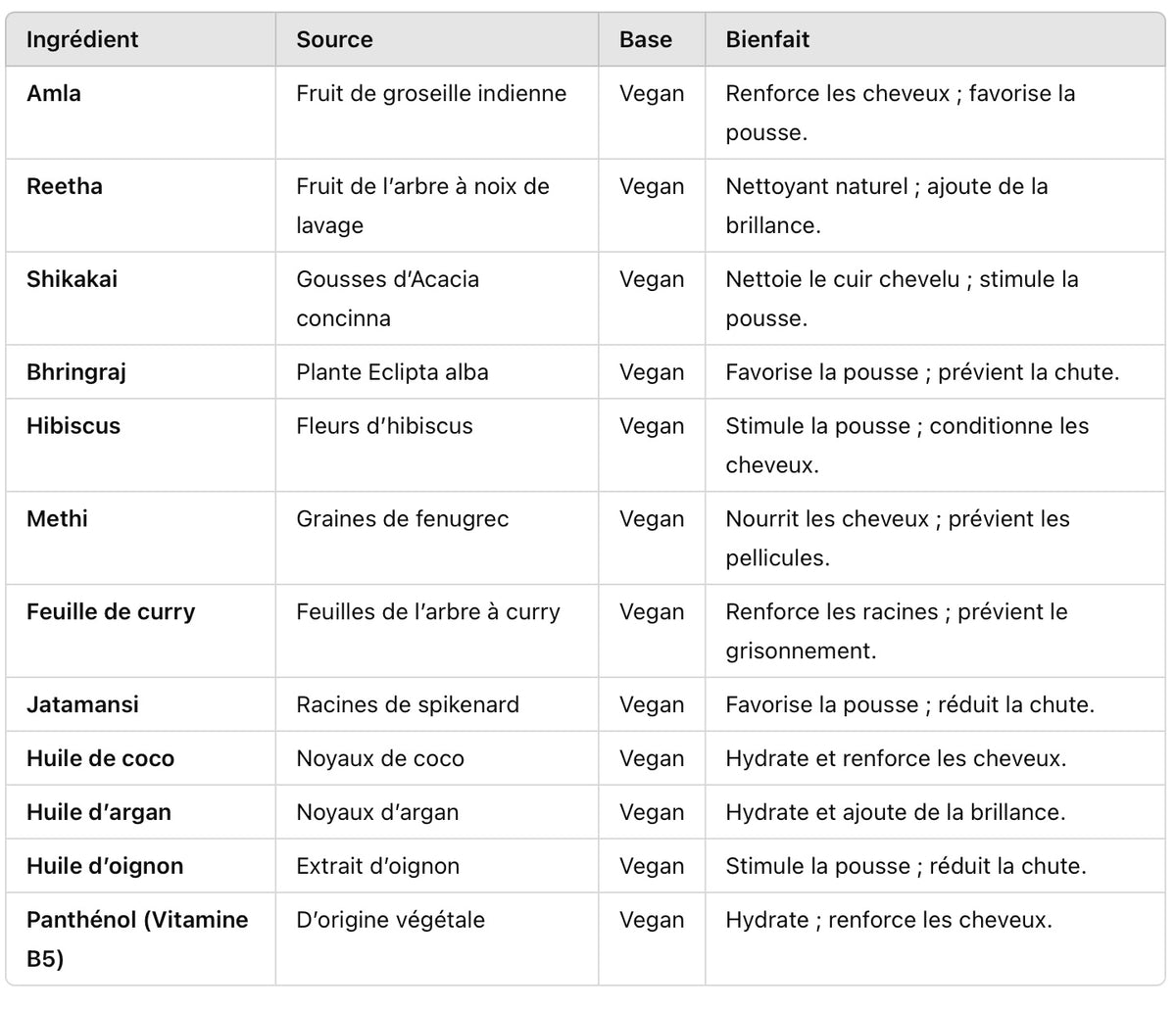
Task: Click the Shikakai row label
Action: point(72,280)
